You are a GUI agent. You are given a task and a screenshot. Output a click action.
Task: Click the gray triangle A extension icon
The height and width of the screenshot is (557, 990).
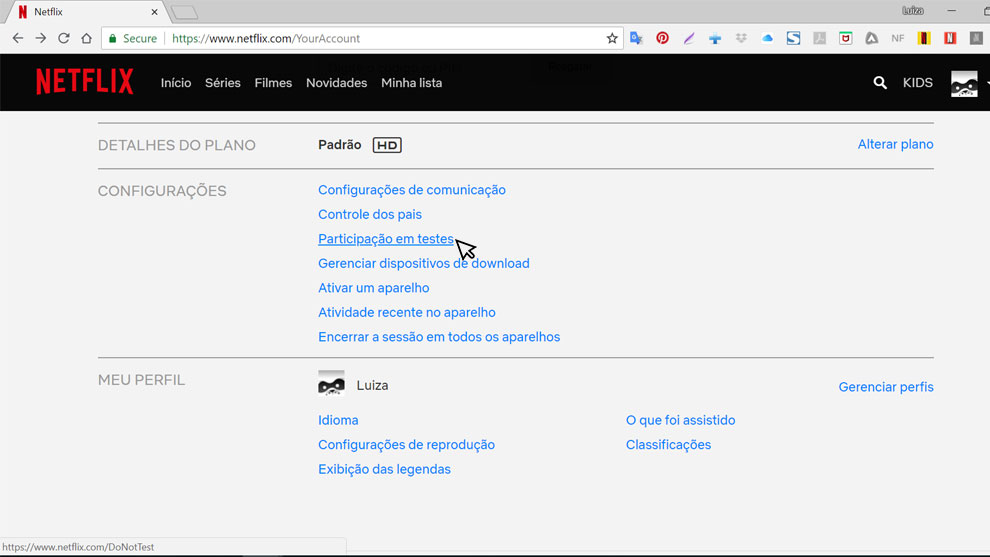(x=872, y=39)
